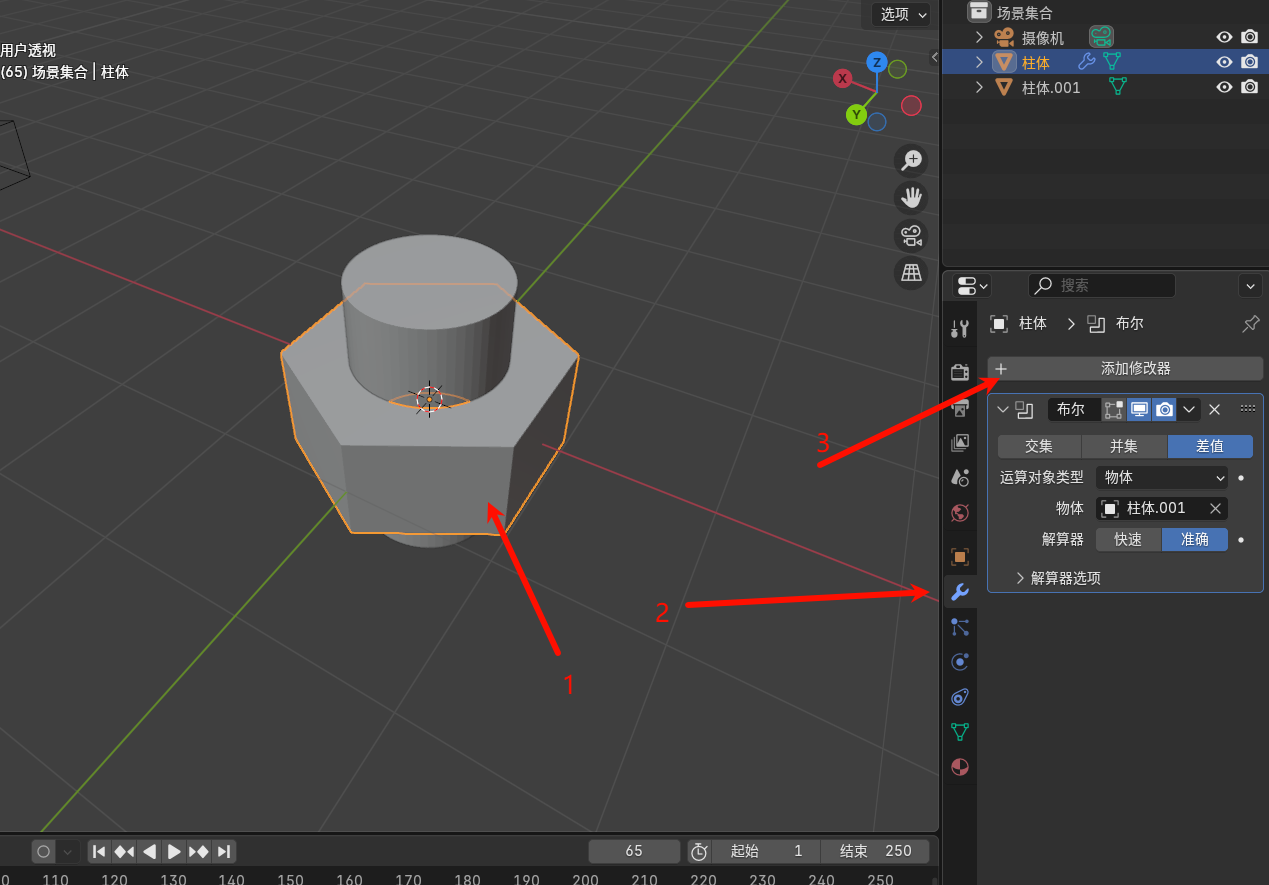
Task: Open the Physics properties tab
Action: tap(960, 662)
